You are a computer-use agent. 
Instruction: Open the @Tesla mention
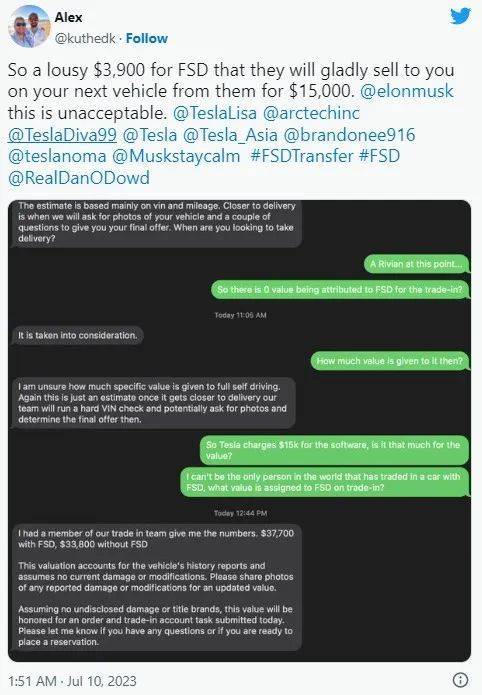click(149, 135)
